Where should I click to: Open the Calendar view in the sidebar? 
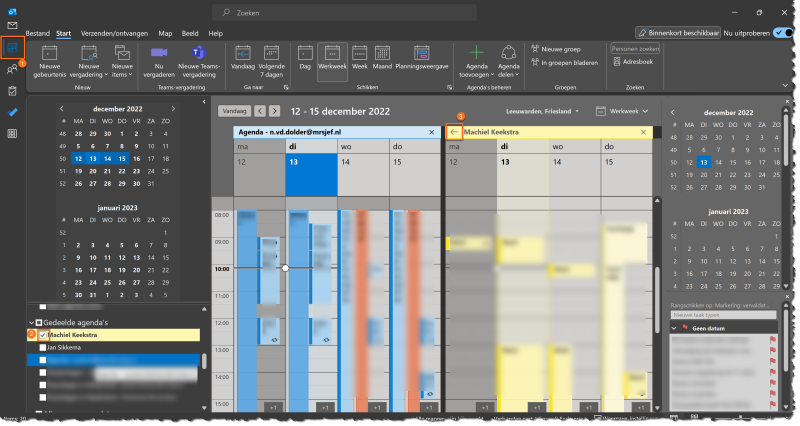click(13, 47)
